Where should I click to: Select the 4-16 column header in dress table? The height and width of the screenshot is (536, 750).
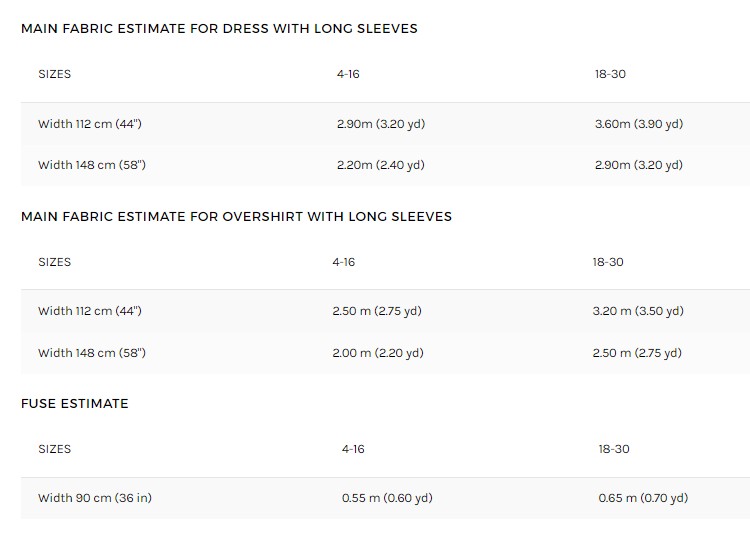click(348, 74)
